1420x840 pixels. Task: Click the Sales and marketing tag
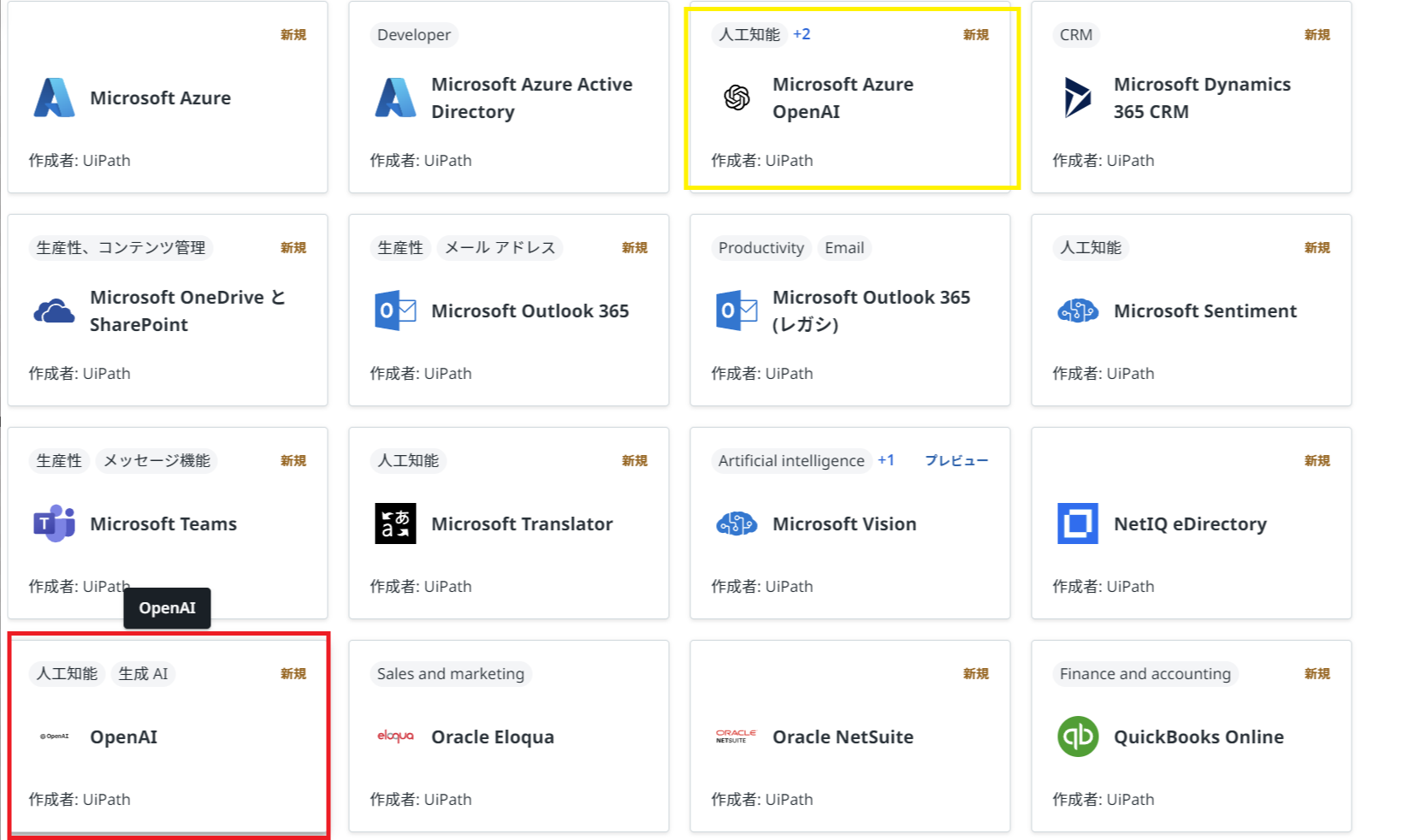pos(451,673)
